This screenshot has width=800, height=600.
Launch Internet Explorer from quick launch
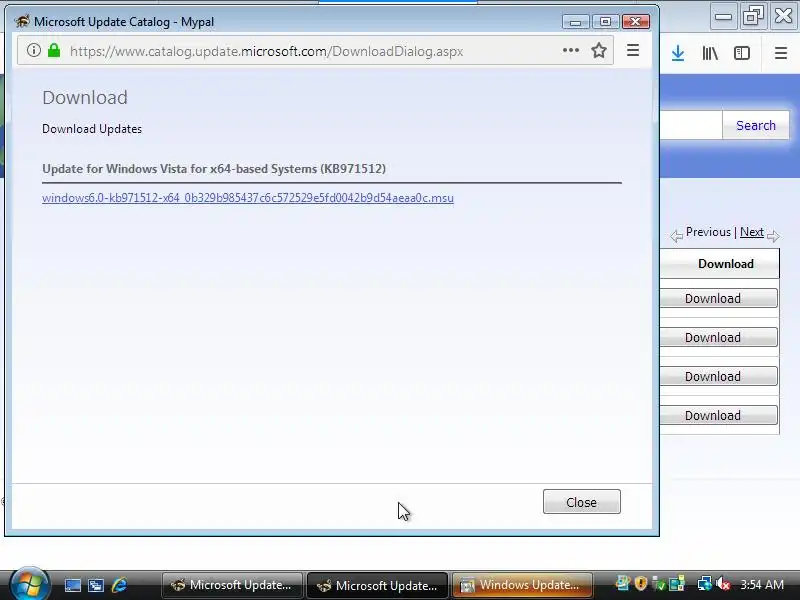tap(119, 585)
